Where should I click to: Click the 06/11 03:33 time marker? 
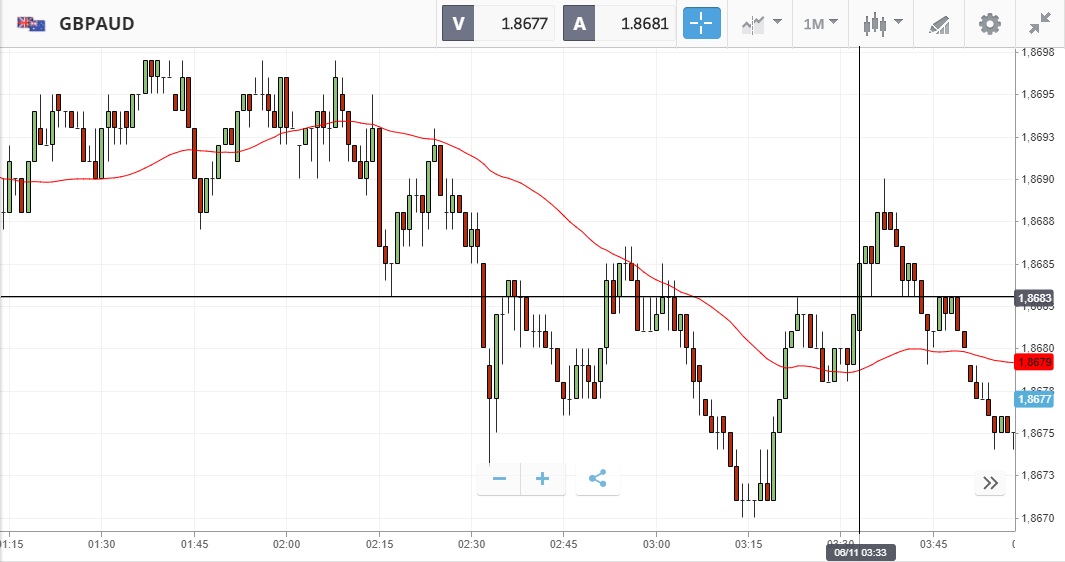coord(859,551)
